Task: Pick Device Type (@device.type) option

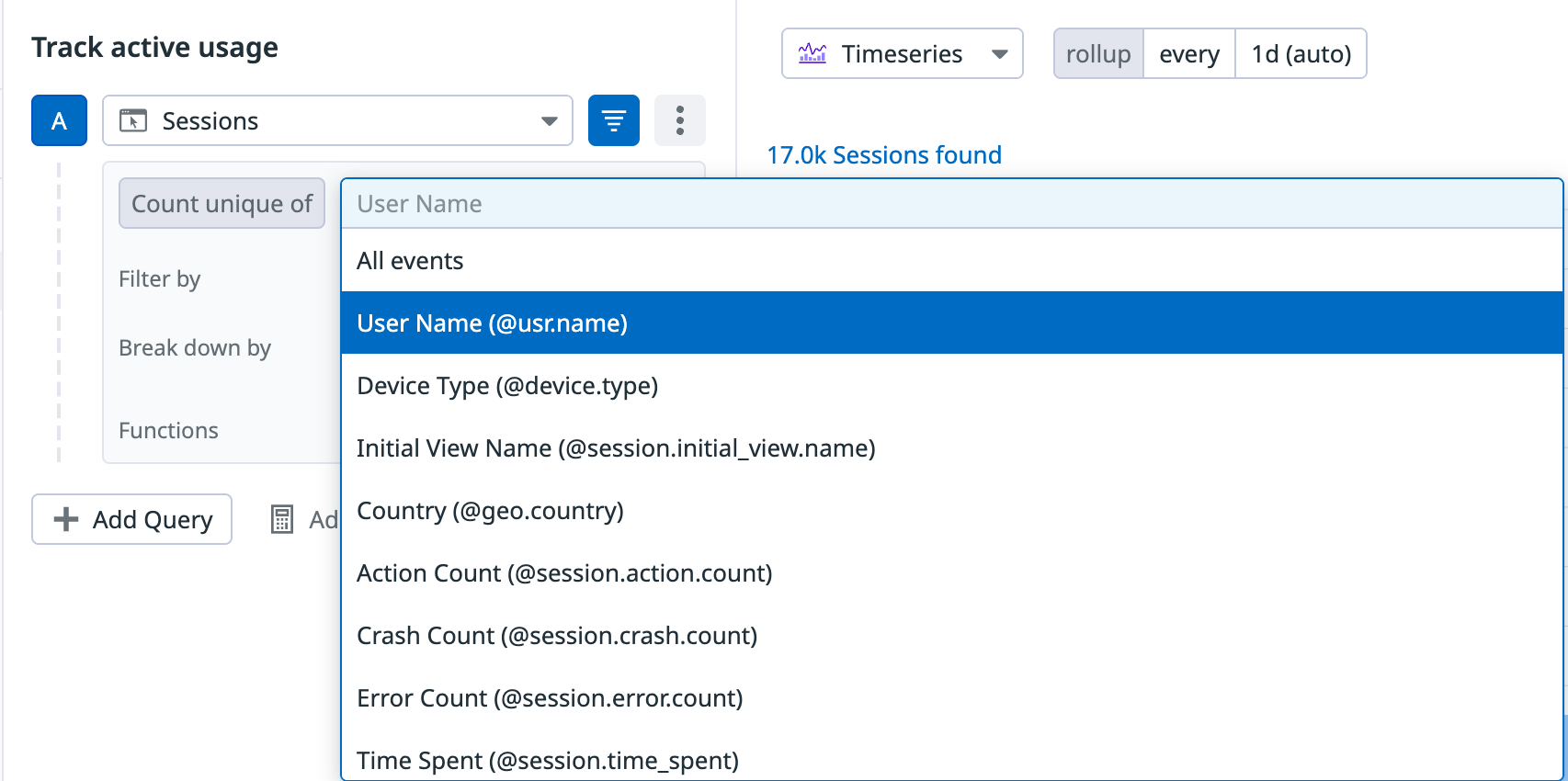Action: click(x=507, y=386)
